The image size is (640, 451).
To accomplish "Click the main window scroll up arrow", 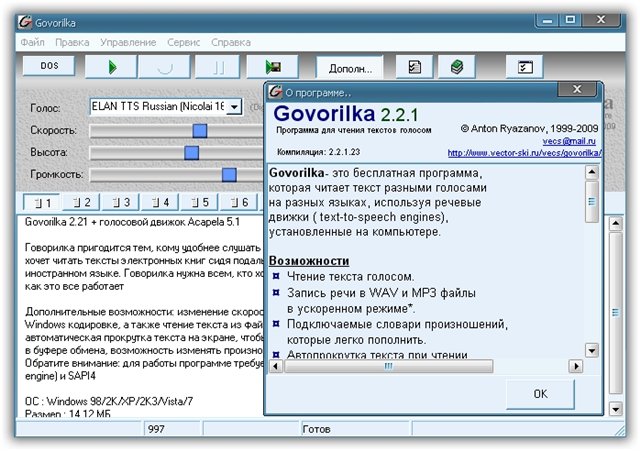I will (x=615, y=223).
